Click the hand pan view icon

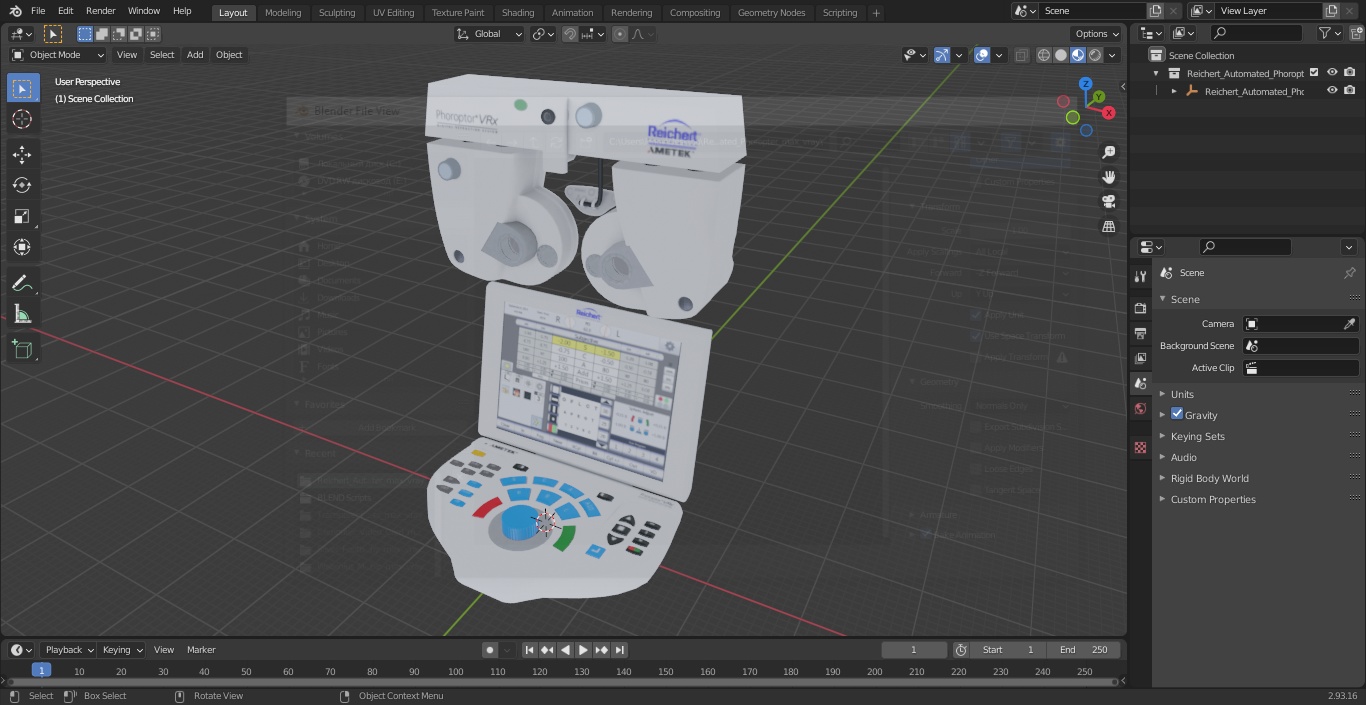coord(1108,177)
